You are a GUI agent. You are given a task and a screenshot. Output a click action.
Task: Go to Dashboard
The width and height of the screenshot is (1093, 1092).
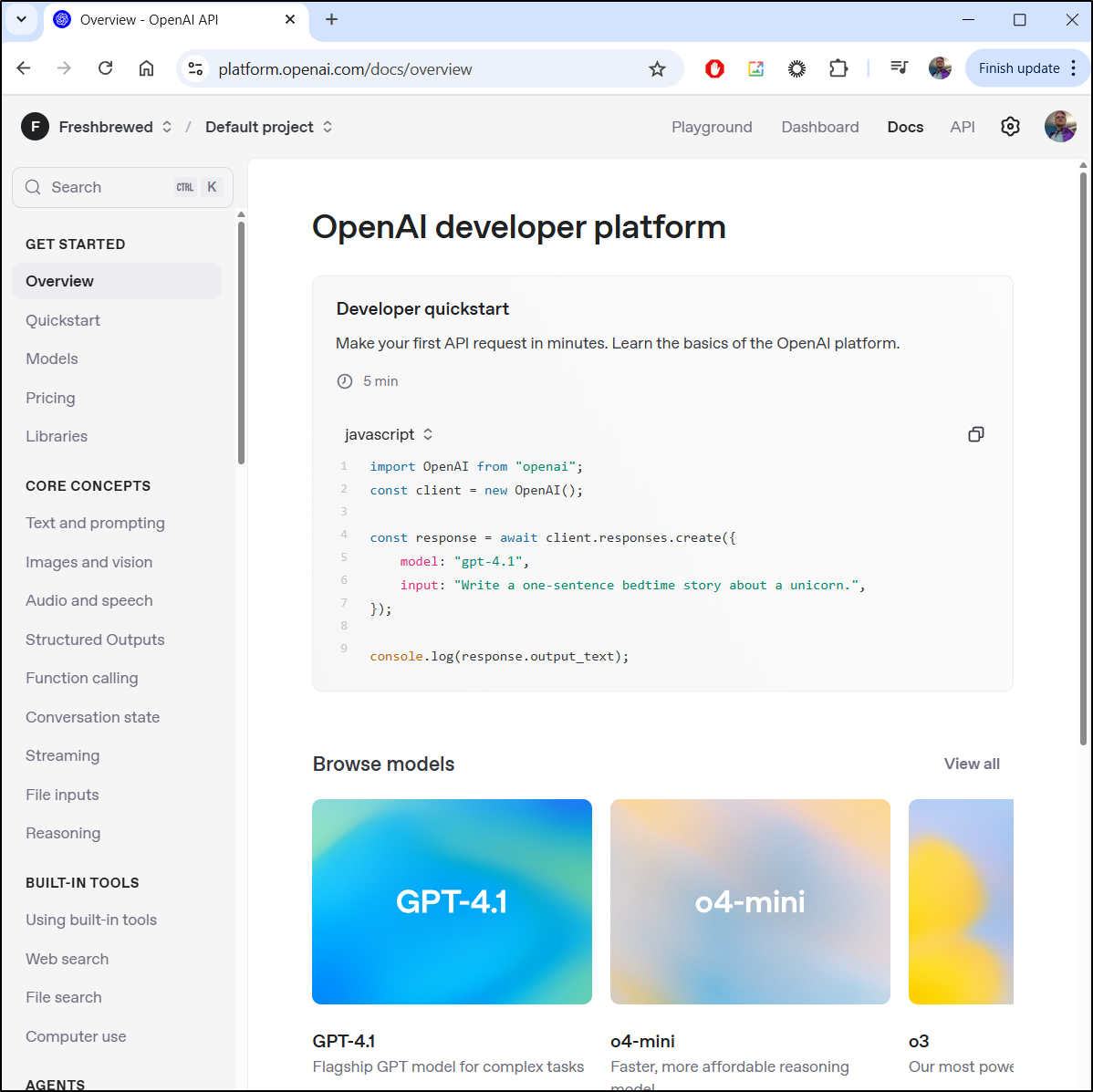point(819,127)
